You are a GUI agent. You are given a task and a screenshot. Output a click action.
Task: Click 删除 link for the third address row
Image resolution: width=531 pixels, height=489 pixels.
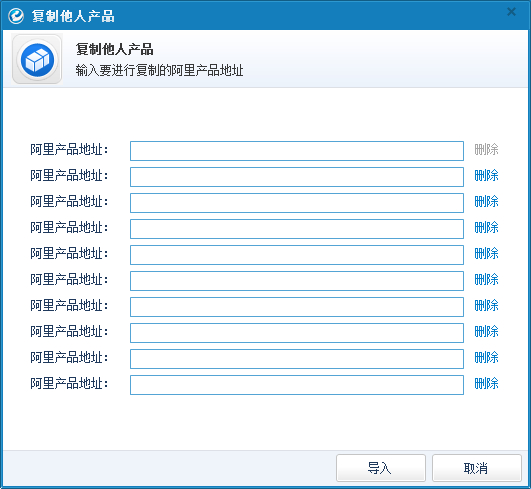pyautogui.click(x=486, y=201)
